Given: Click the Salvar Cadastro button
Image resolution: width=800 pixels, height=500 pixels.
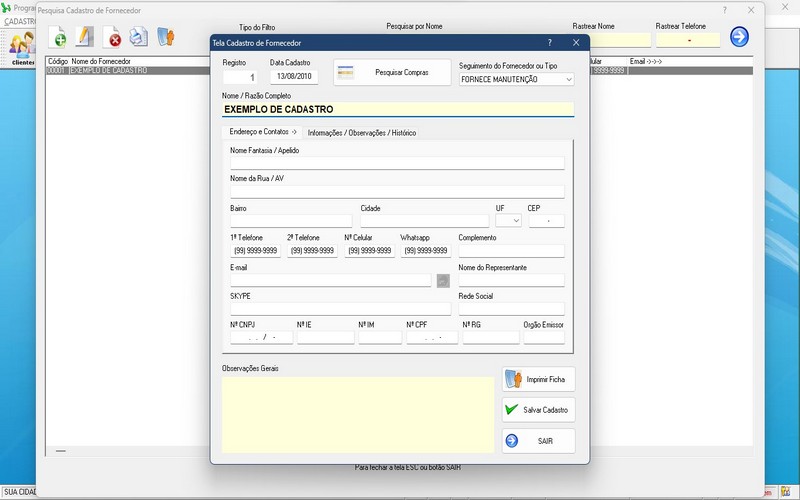Looking at the screenshot, I should tap(538, 410).
